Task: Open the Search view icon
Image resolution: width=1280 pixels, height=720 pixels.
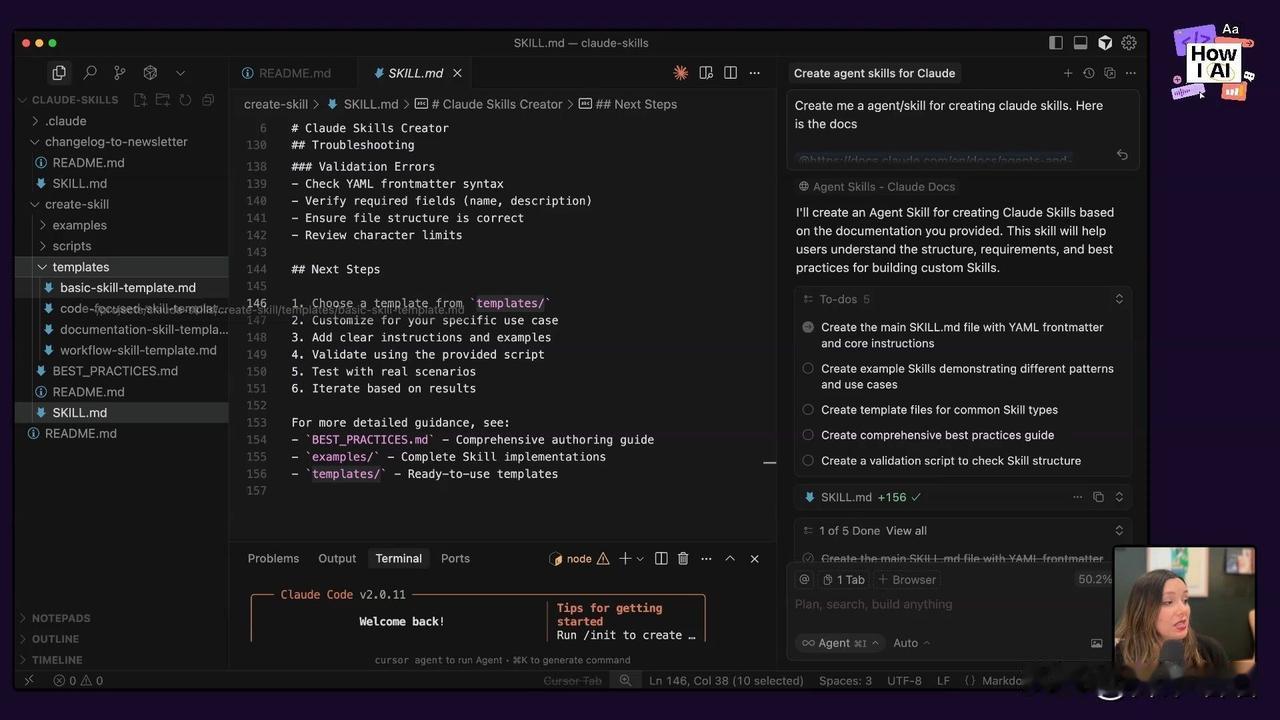Action: [90, 73]
